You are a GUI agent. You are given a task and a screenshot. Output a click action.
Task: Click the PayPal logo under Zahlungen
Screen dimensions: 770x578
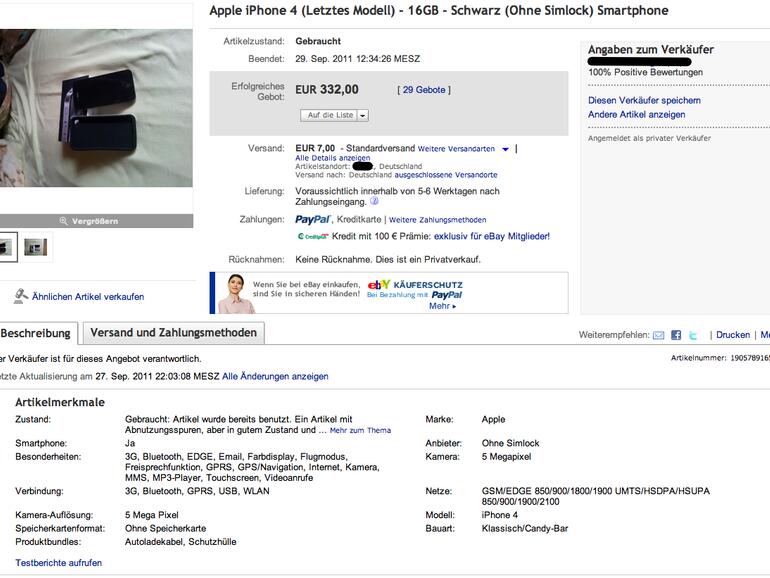[x=313, y=220]
